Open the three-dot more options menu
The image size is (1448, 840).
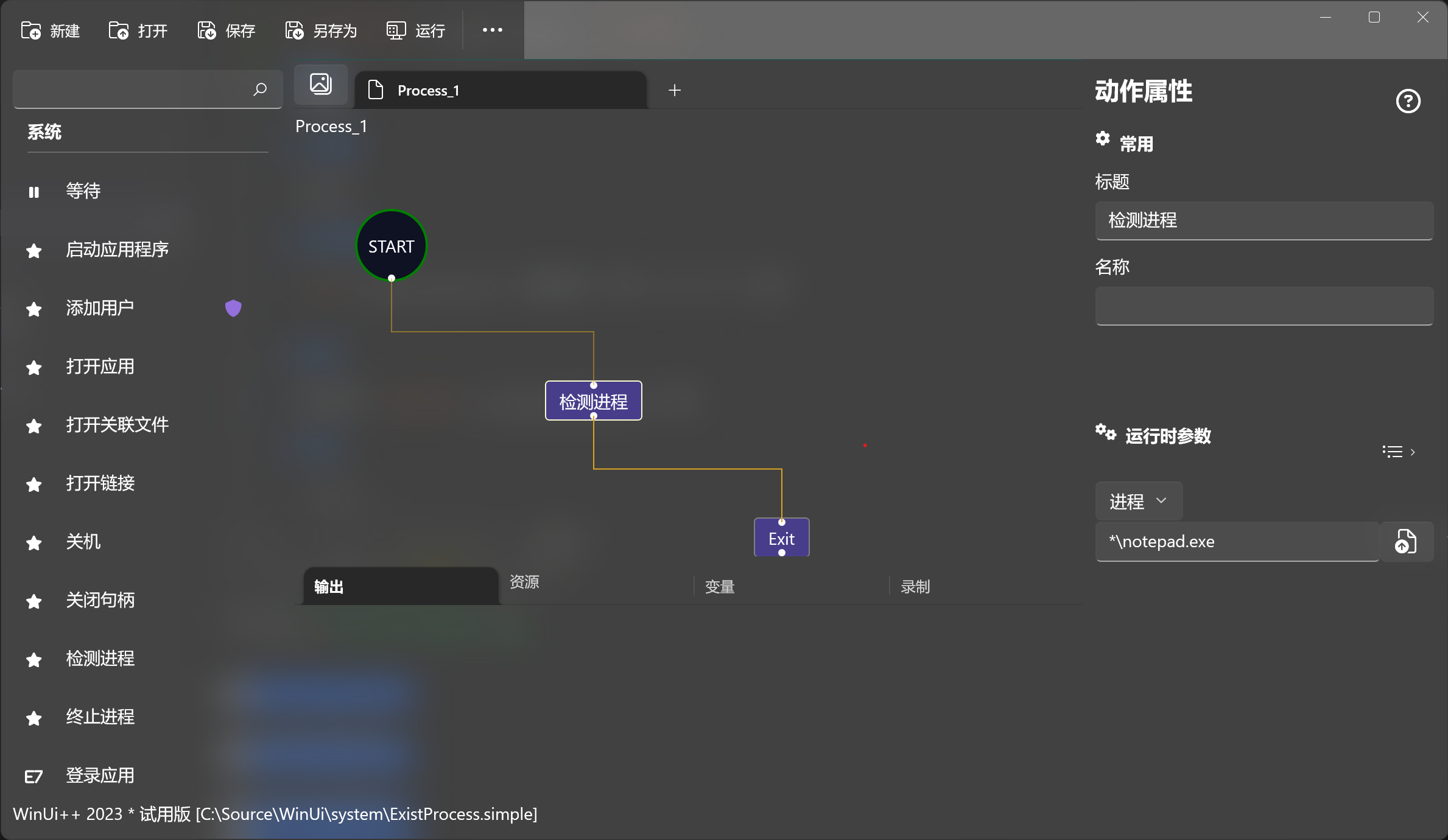[x=492, y=30]
